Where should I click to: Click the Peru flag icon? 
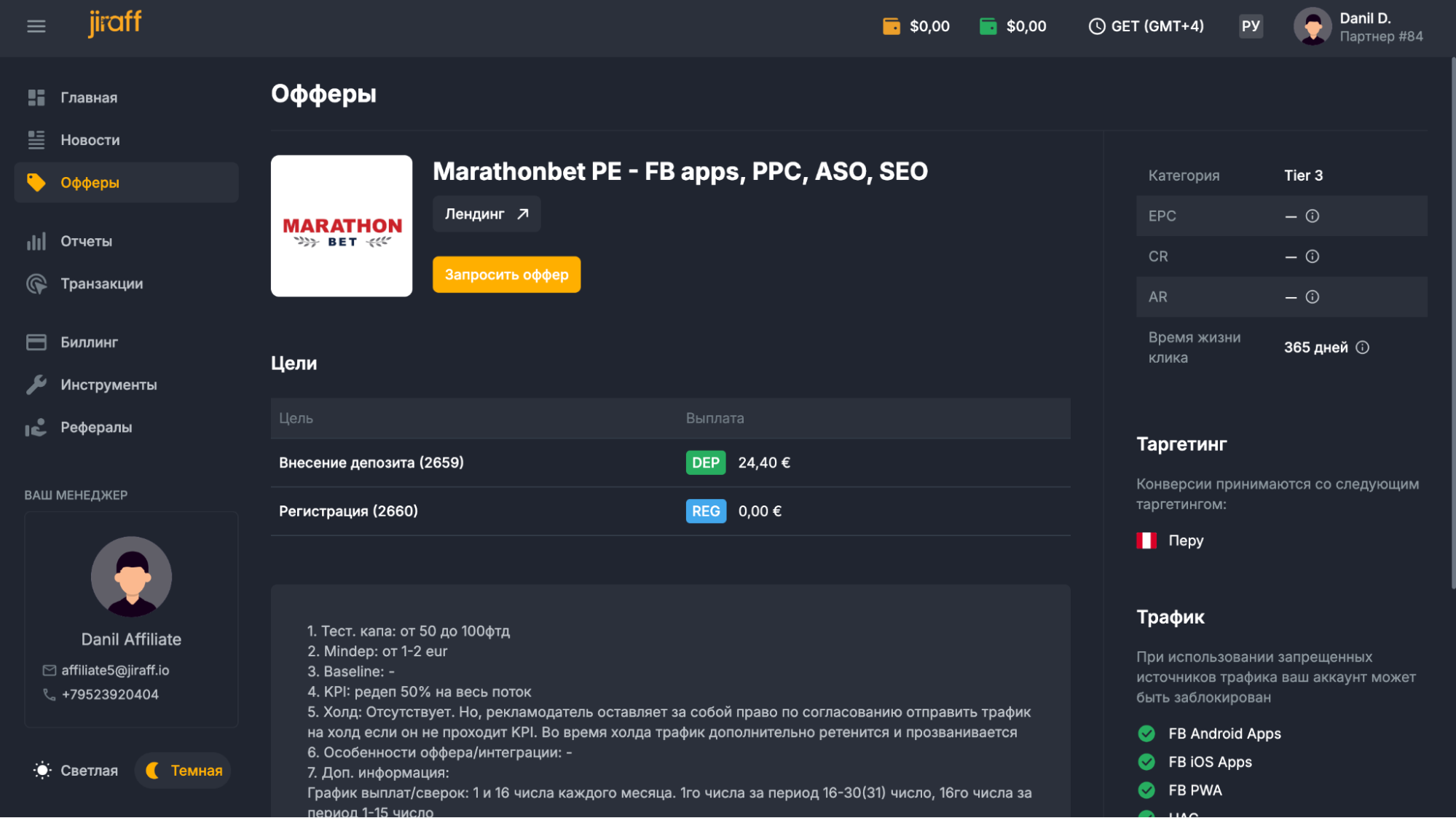(1146, 540)
